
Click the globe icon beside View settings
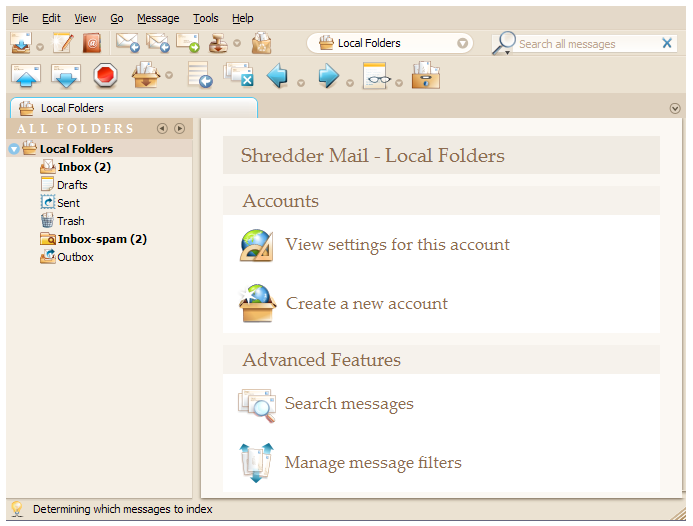point(257,245)
